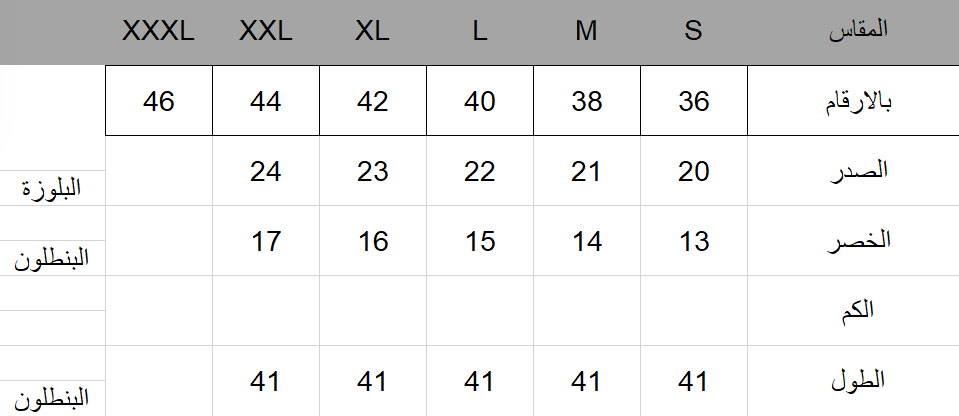Click the 41 cell under the S column
This screenshot has width=959, height=416.
tap(693, 381)
